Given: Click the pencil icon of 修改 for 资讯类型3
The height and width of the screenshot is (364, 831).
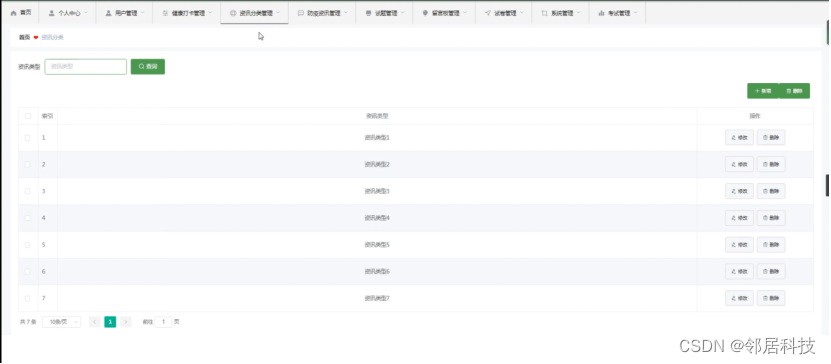Looking at the screenshot, I should [x=733, y=191].
